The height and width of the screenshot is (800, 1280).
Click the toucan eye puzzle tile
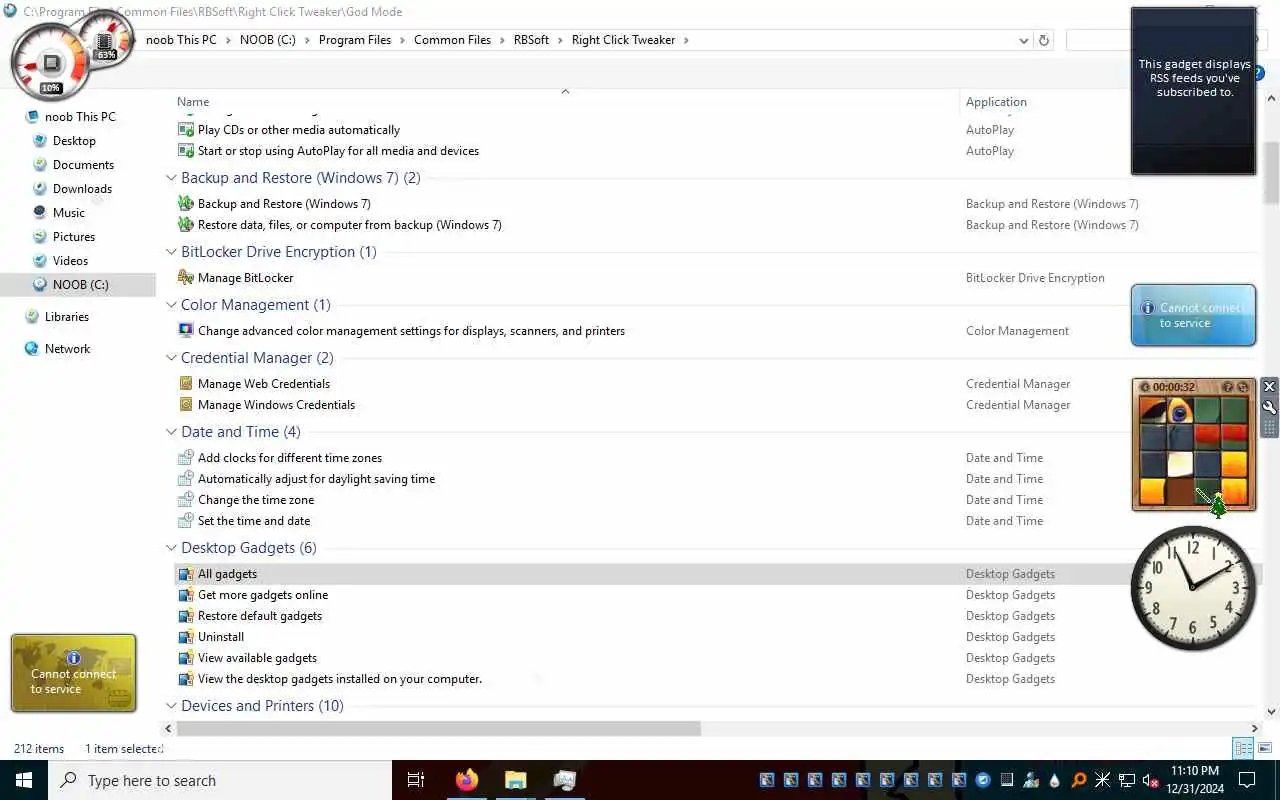(x=1180, y=411)
